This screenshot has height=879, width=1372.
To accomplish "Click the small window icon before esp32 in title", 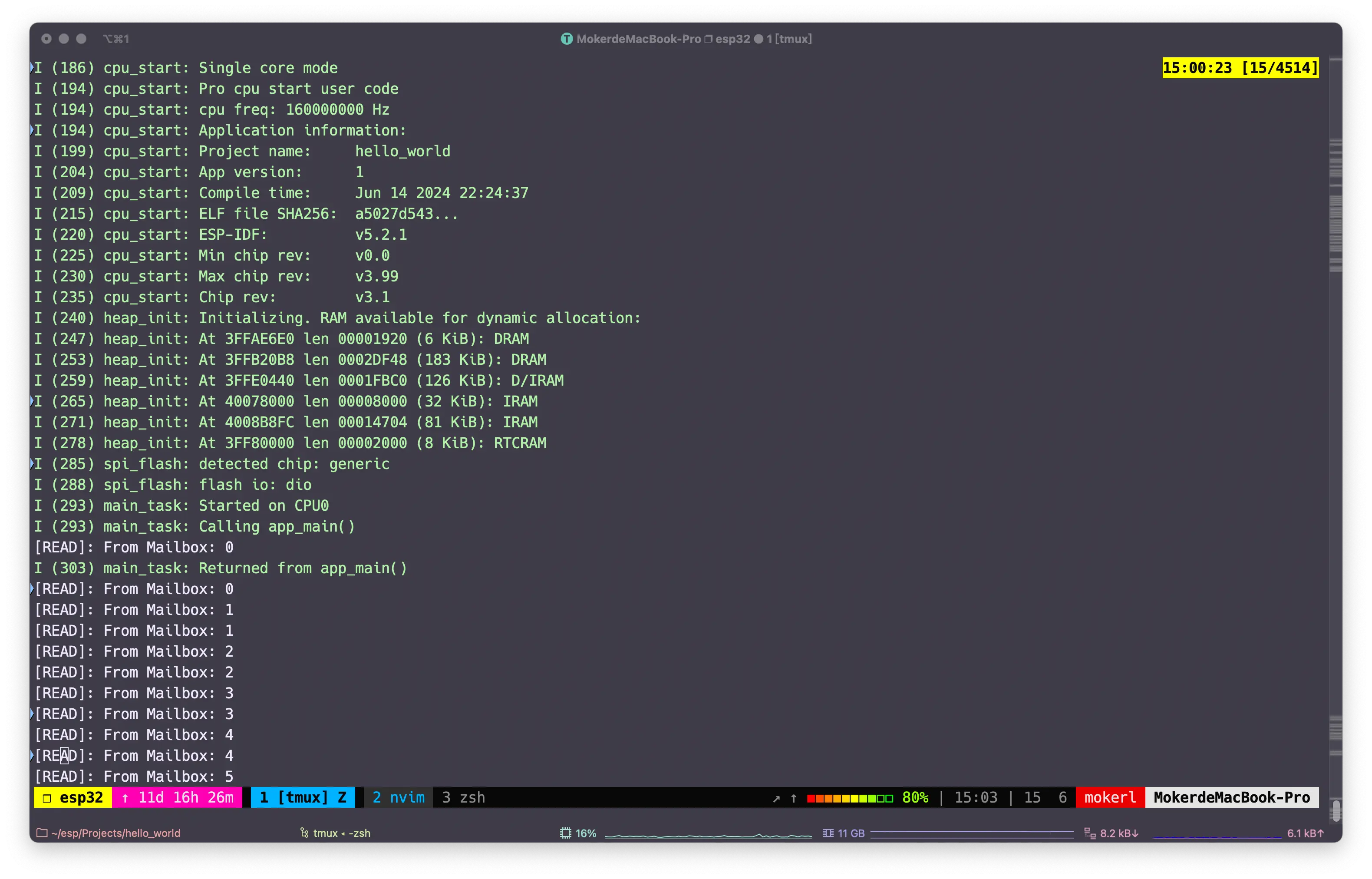I will coord(708,39).
